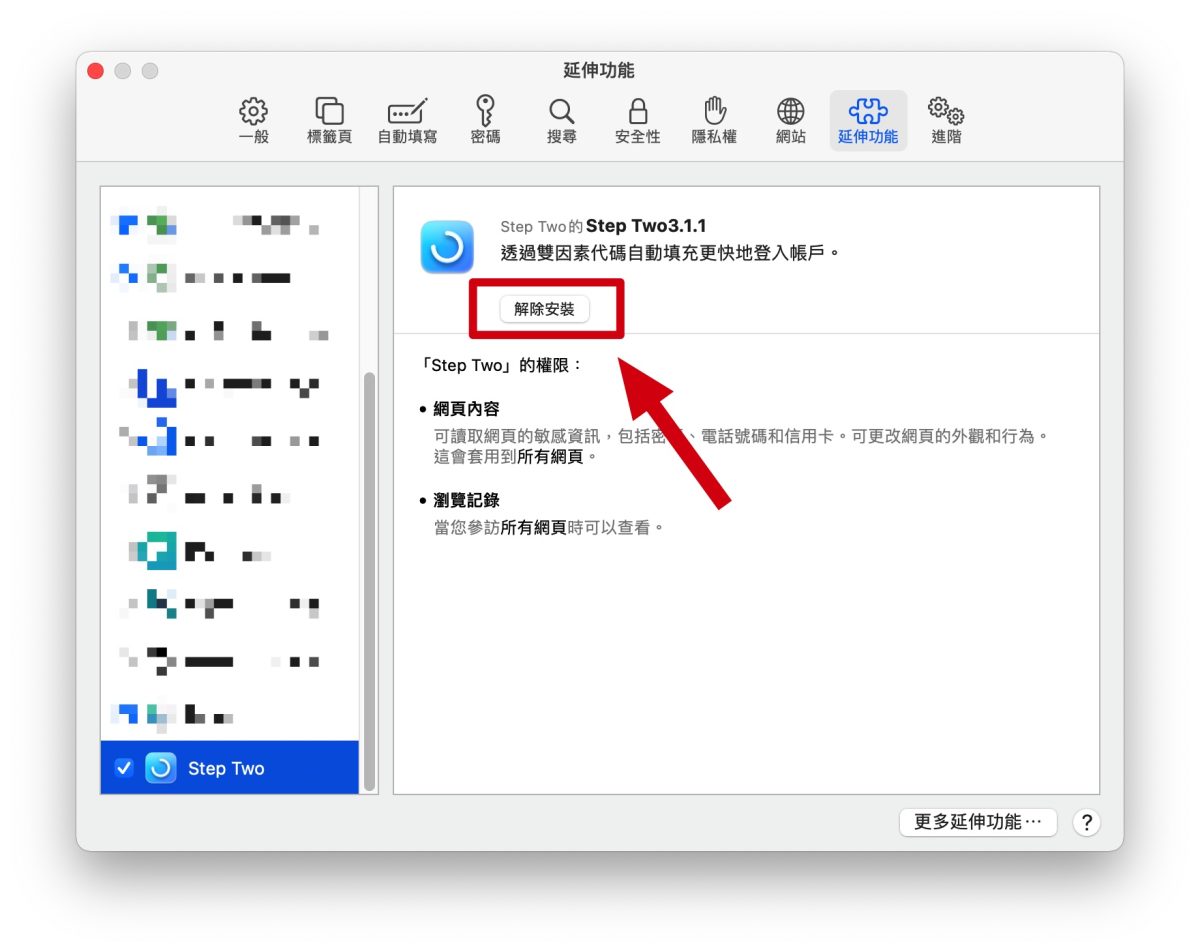Select the Step Two row in extension list
This screenshot has width=1200, height=952.
pos(229,768)
